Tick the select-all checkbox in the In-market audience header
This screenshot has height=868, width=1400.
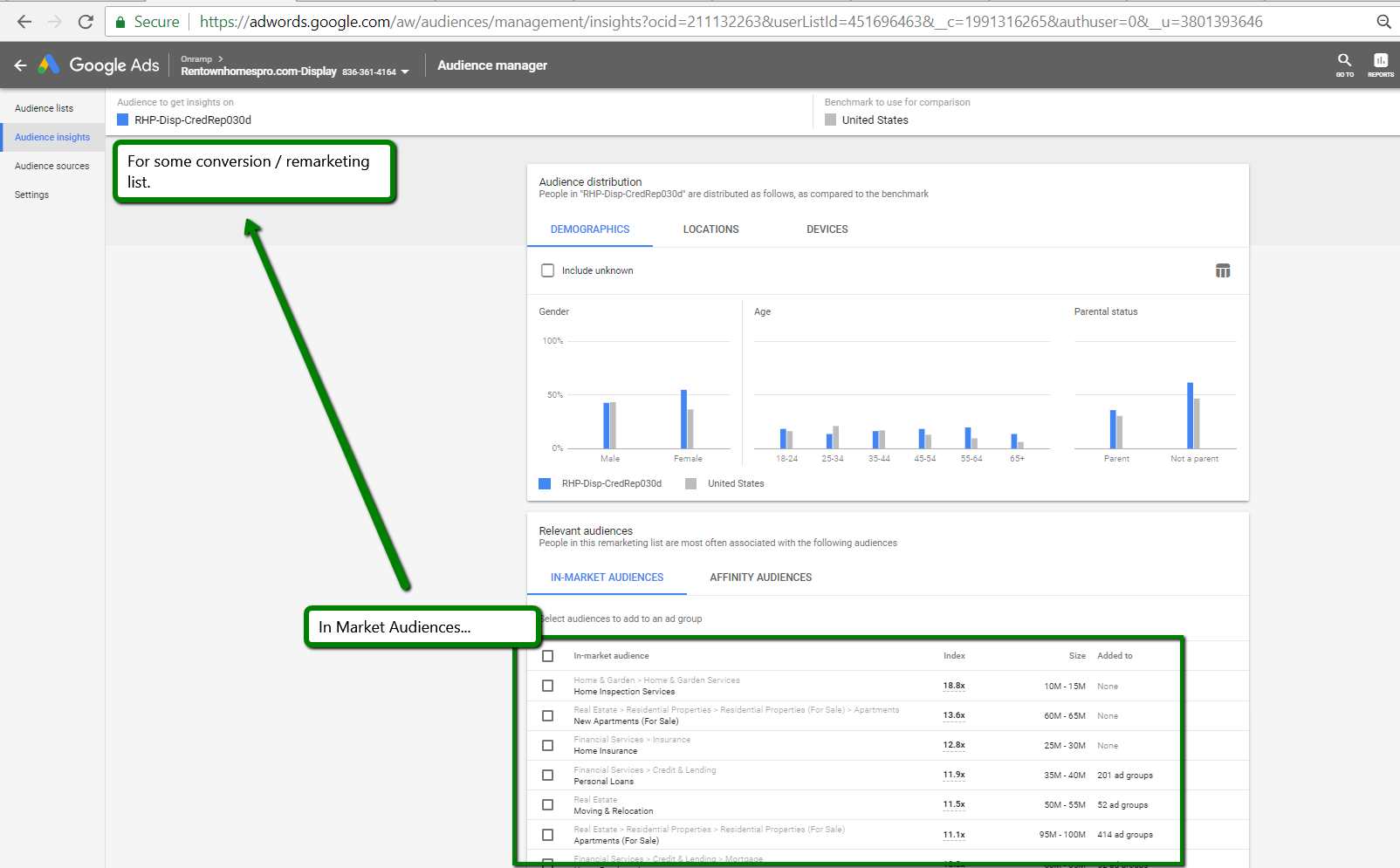click(x=547, y=656)
